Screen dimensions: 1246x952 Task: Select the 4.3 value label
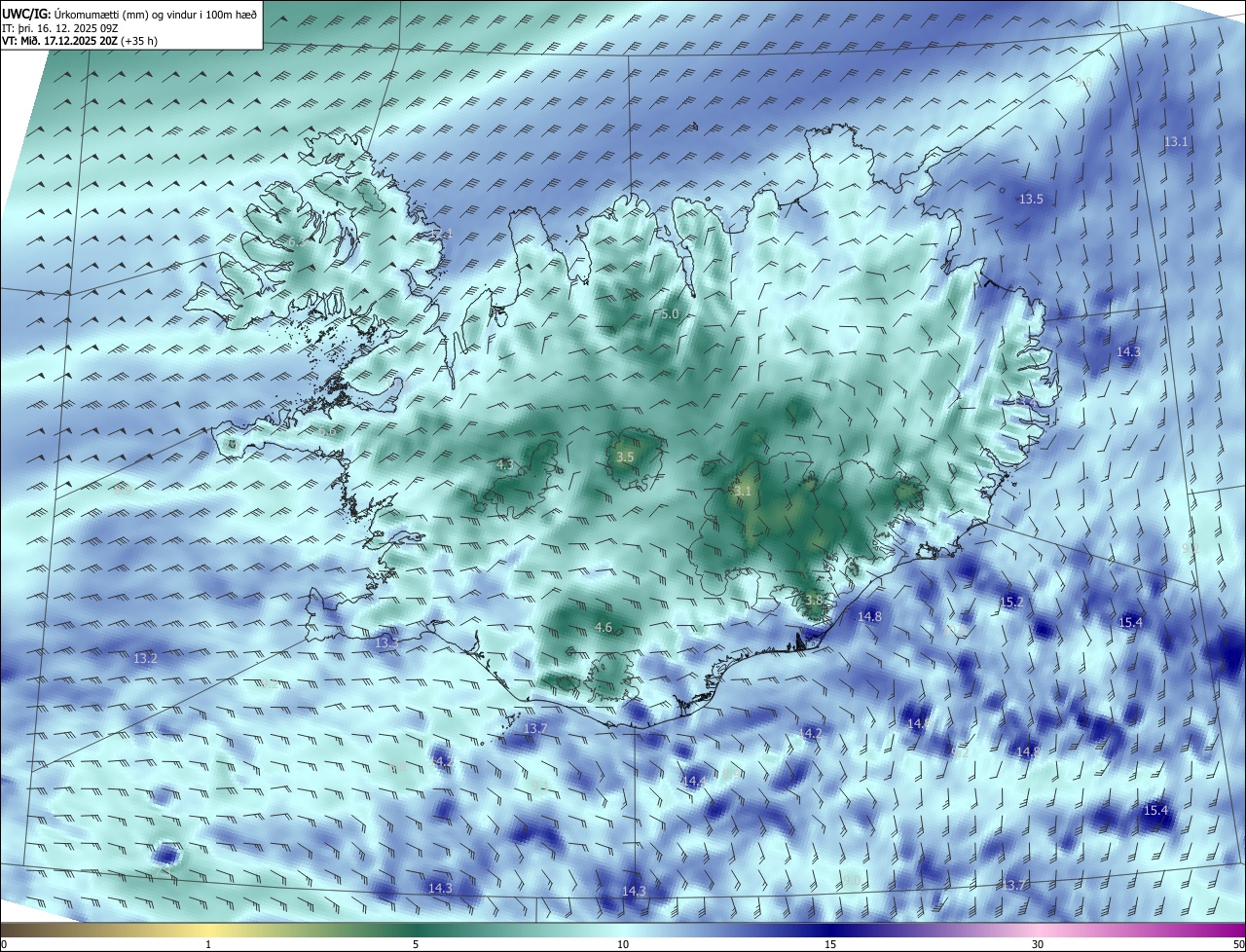coord(505,464)
